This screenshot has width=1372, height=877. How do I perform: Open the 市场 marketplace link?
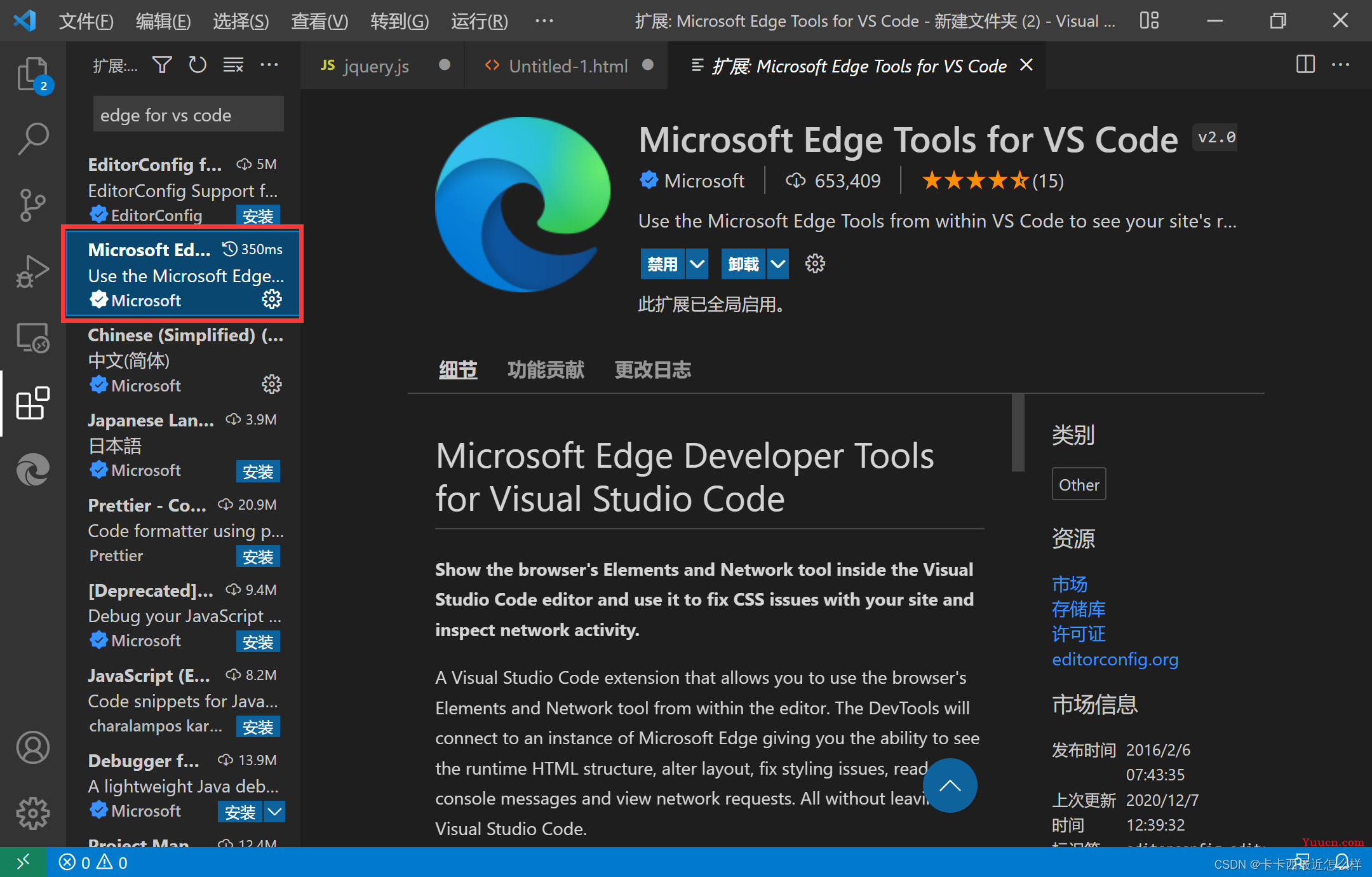[x=1070, y=583]
